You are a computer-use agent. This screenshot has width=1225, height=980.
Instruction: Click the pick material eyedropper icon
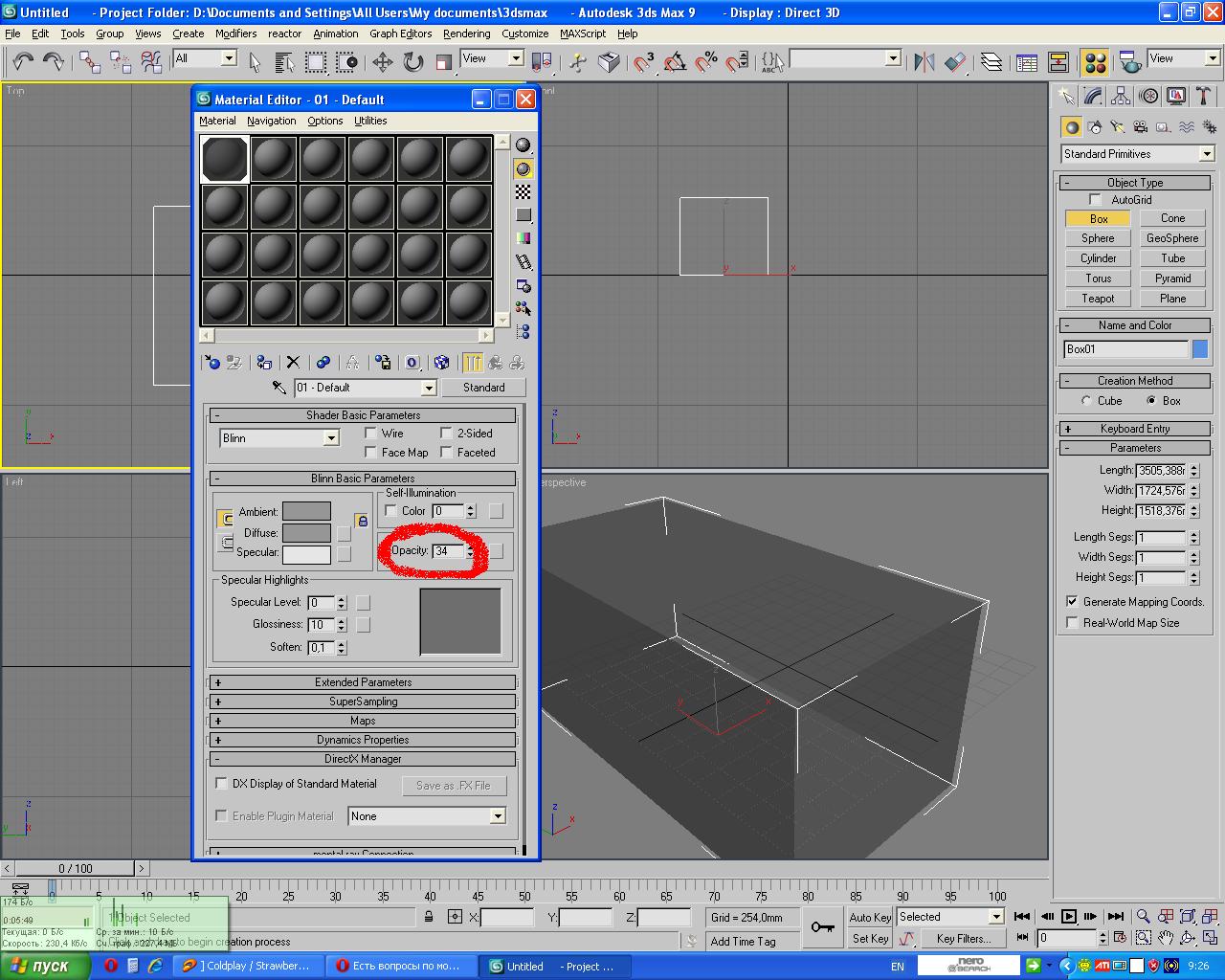[x=279, y=388]
